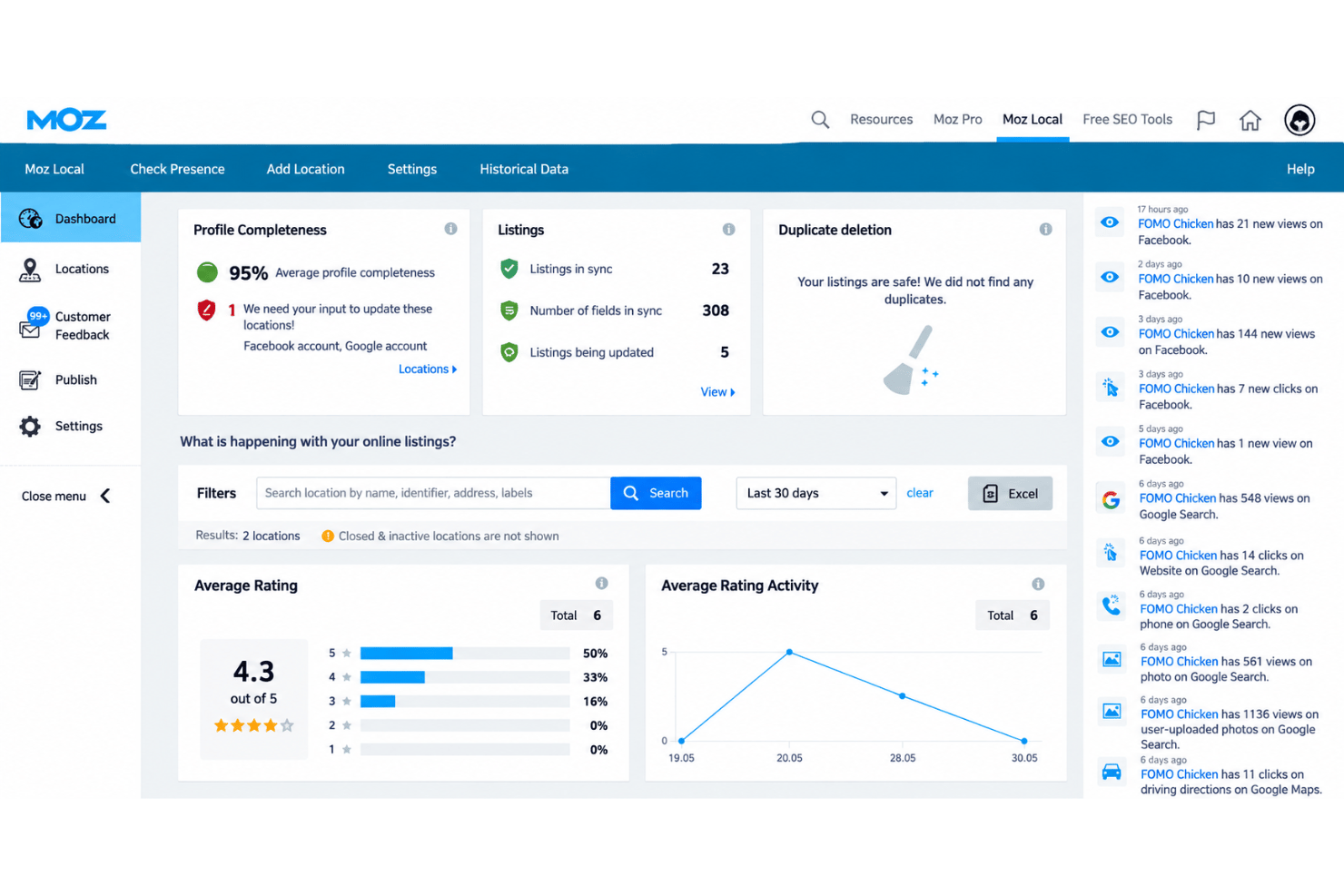The image size is (1344, 896).
Task: Click the Locations pin icon in sidebar
Action: click(x=30, y=270)
